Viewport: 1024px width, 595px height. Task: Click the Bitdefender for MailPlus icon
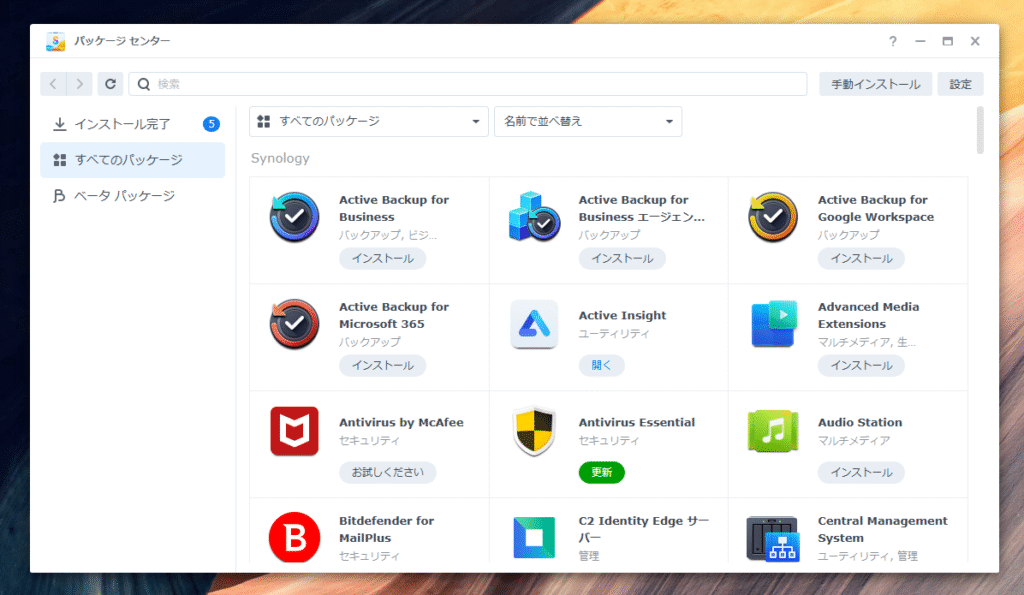[295, 538]
